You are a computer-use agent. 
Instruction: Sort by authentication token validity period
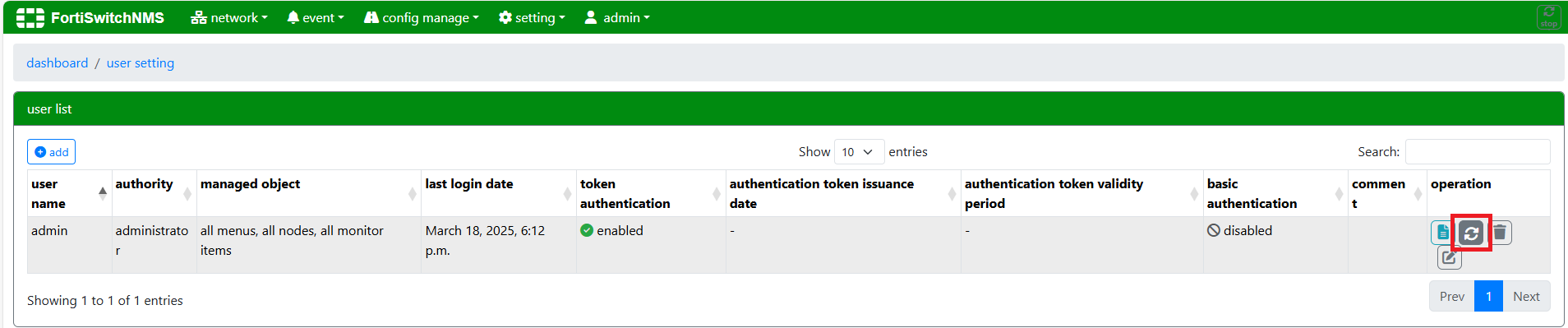tap(1082, 193)
